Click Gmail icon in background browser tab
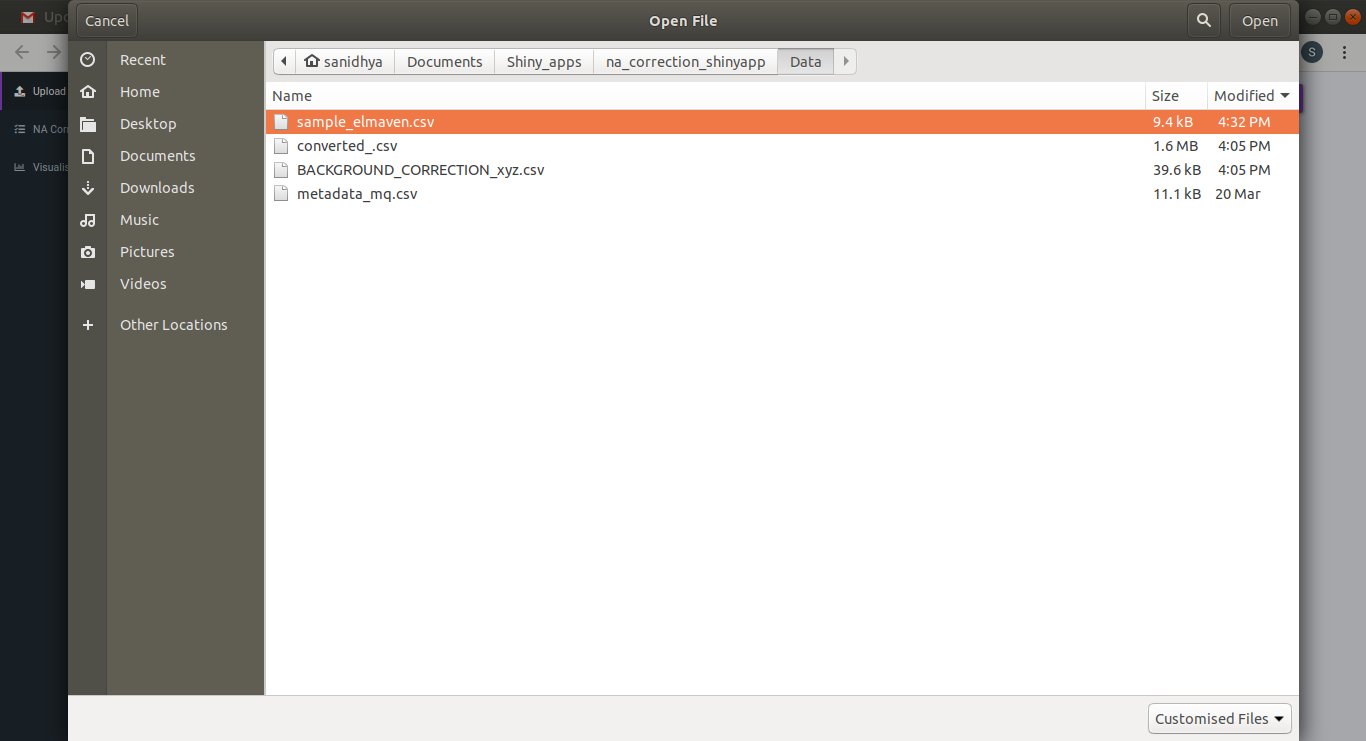 coord(28,17)
